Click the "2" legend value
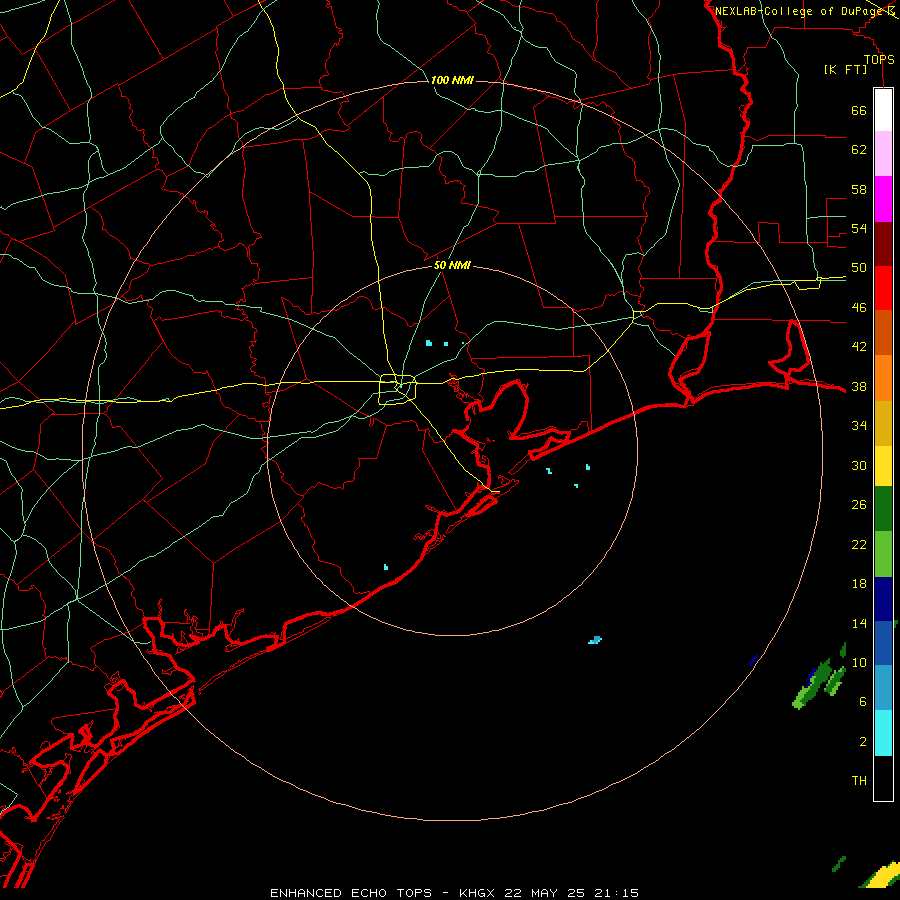This screenshot has height=900, width=900. click(x=863, y=742)
